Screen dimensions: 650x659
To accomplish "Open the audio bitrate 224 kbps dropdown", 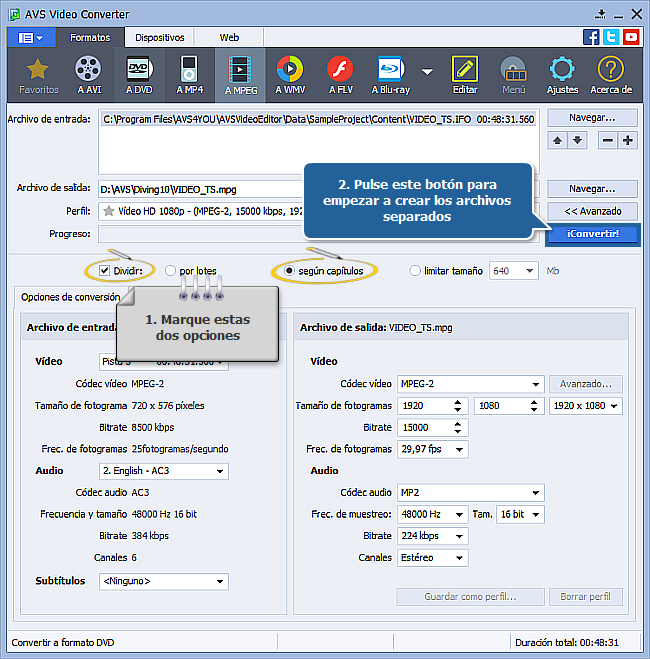I will pyautogui.click(x=432, y=536).
